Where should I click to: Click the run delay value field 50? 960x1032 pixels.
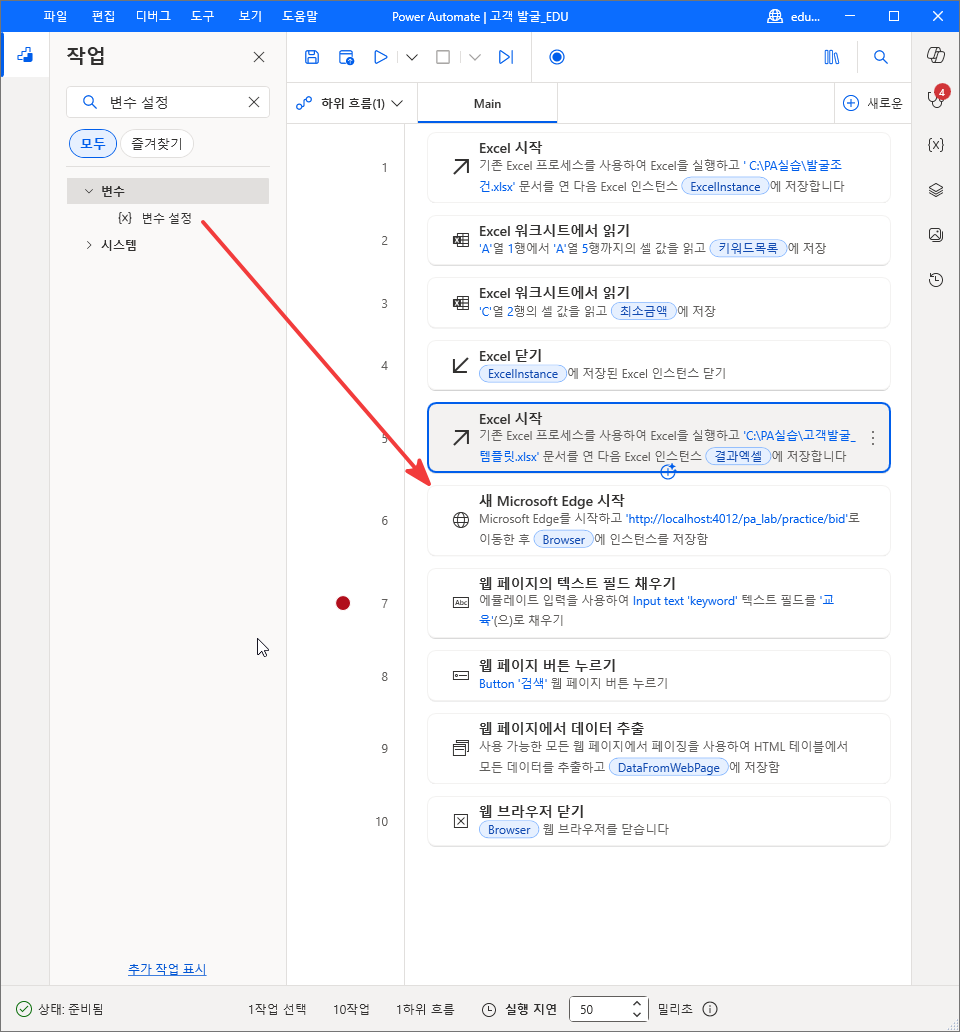[x=602, y=1009]
